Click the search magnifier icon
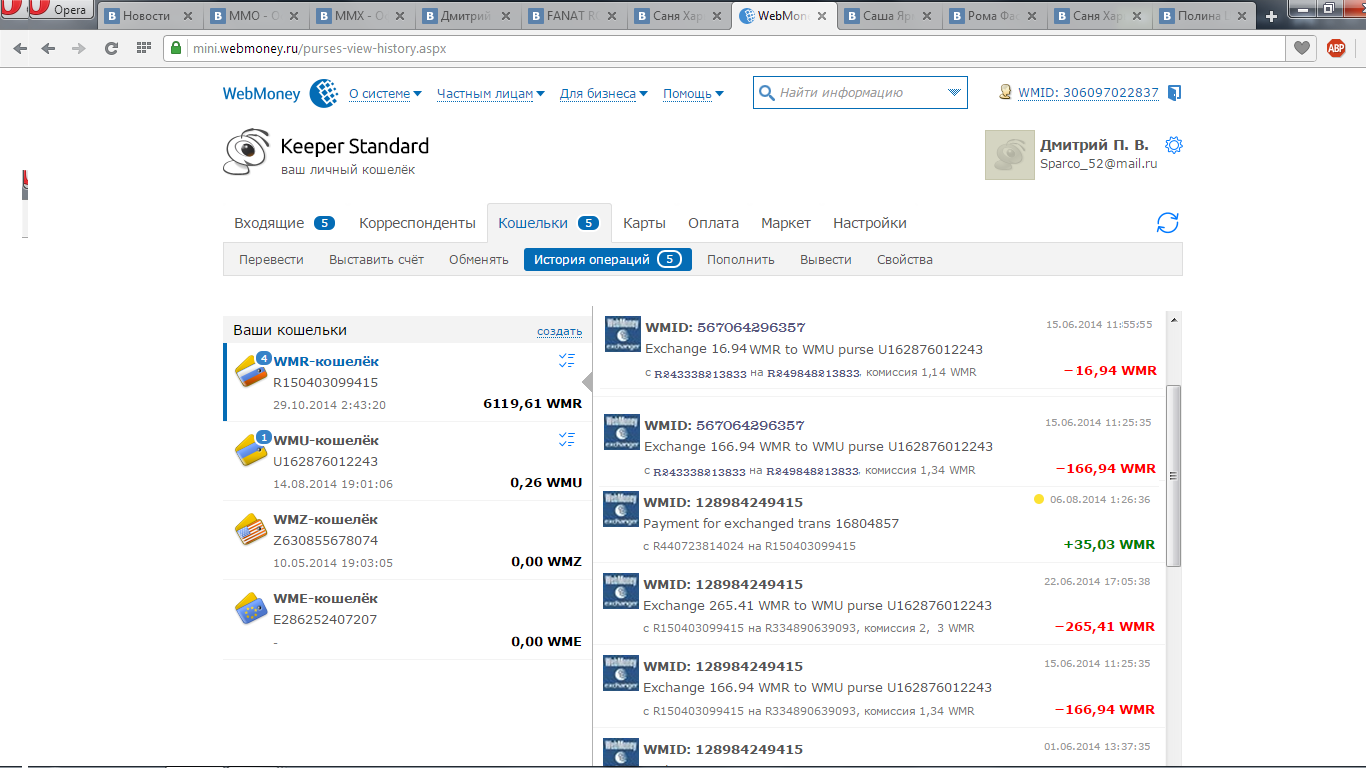Screen dimensions: 1366x768 (767, 93)
